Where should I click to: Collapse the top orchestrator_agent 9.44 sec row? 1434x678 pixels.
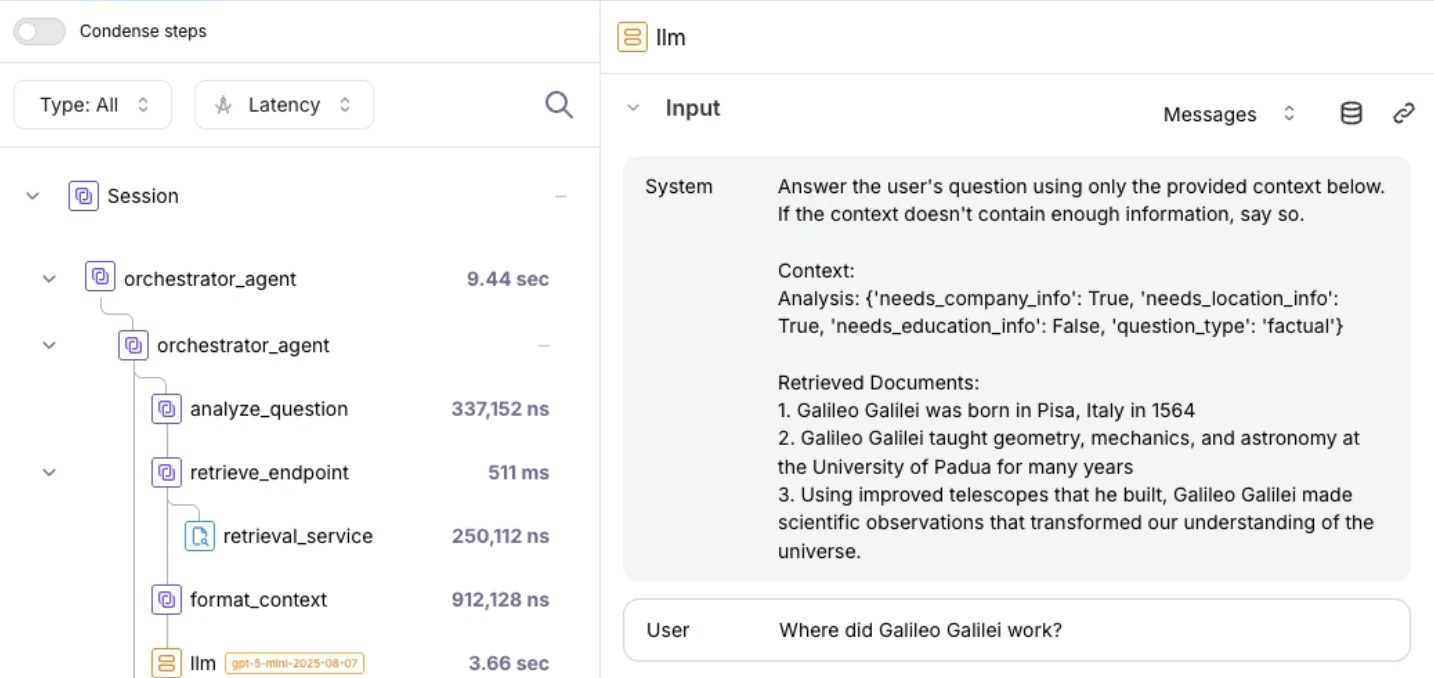coord(49,279)
